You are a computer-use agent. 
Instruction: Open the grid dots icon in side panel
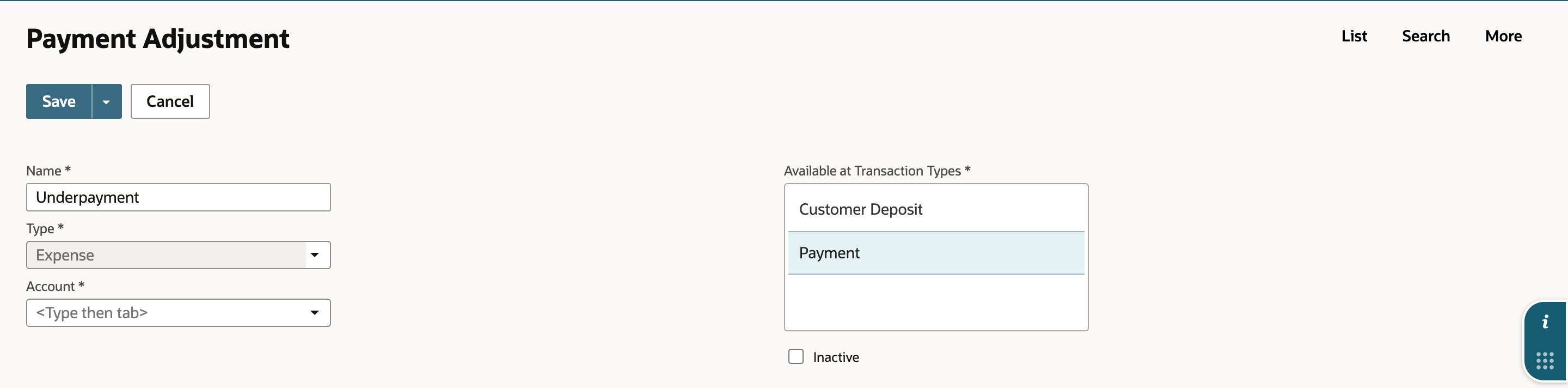pyautogui.click(x=1545, y=361)
